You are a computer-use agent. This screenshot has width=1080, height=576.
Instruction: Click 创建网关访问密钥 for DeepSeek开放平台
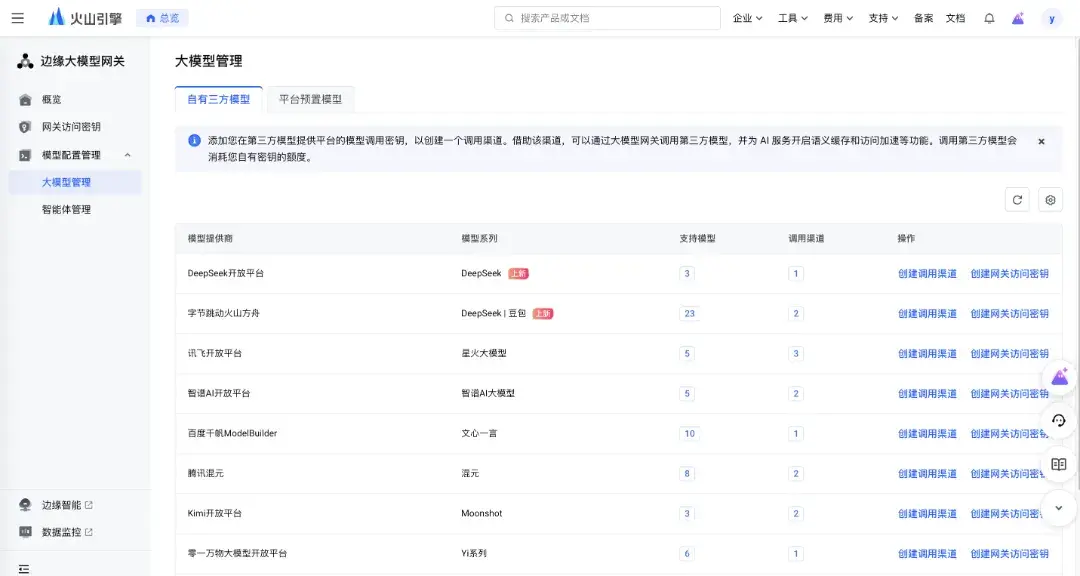1010,274
